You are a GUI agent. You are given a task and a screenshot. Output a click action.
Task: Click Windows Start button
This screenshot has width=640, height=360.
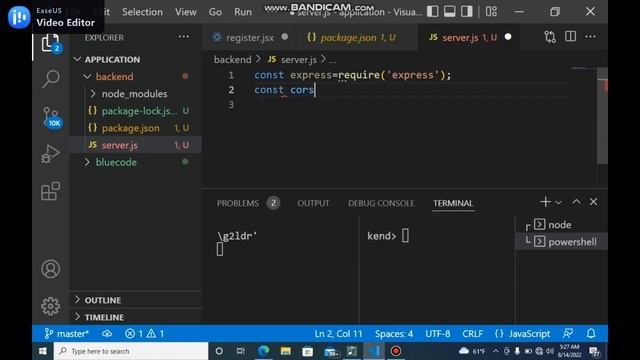pyautogui.click(x=42, y=351)
